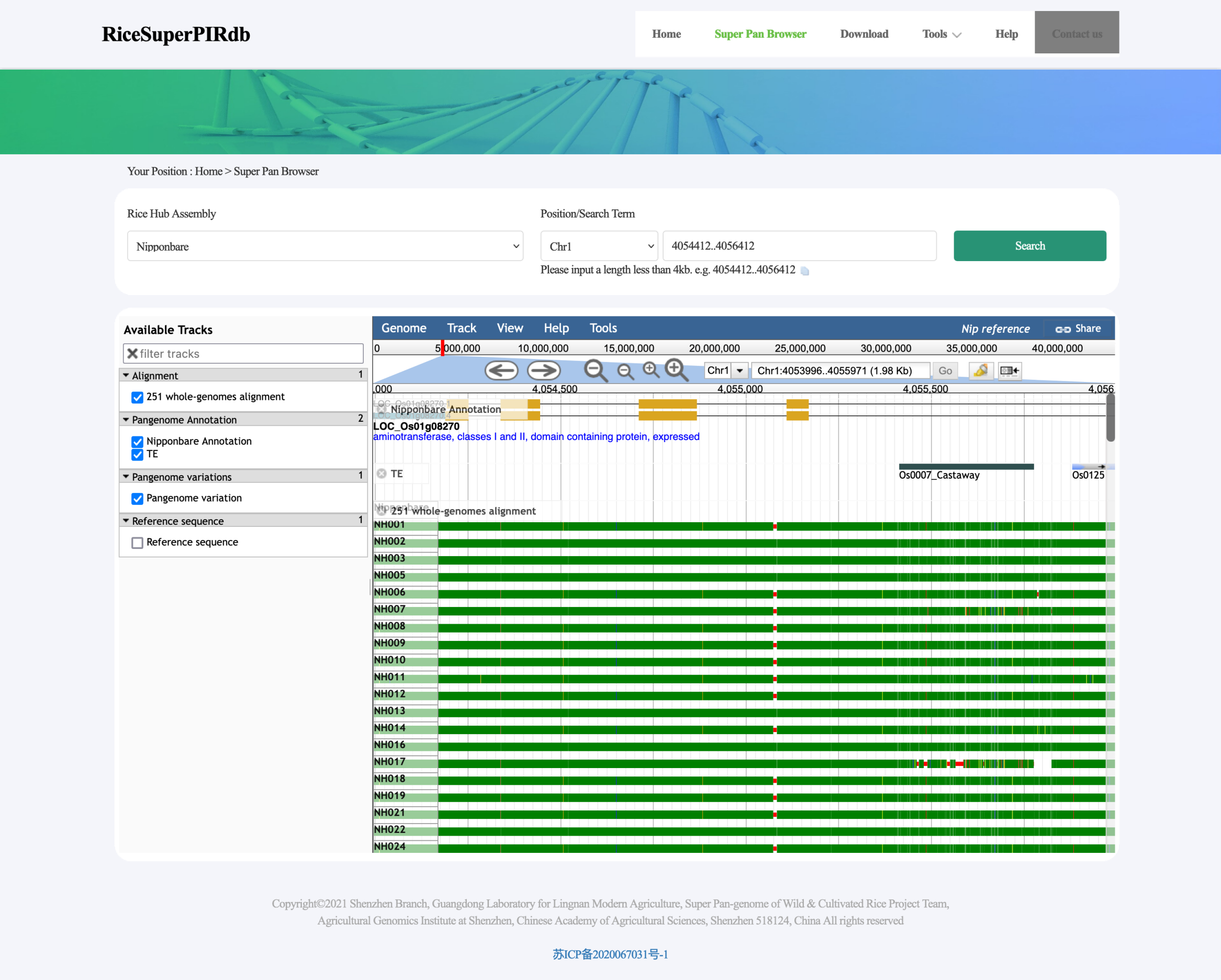1221x980 pixels.
Task: Click the Position/Search Term input field
Action: point(799,246)
